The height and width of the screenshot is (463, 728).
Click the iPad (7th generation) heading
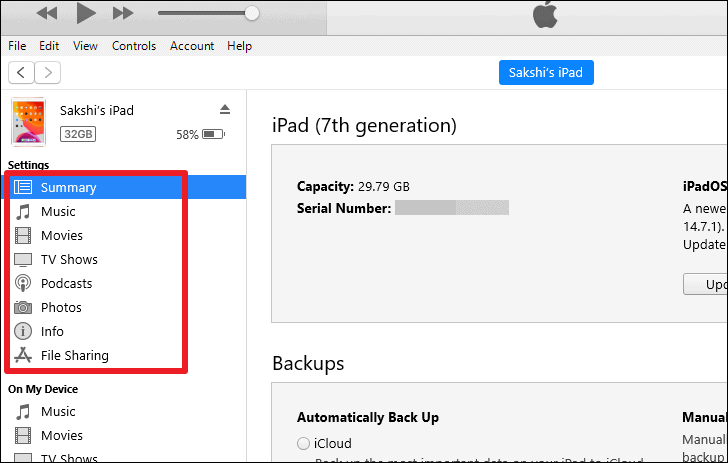click(364, 125)
